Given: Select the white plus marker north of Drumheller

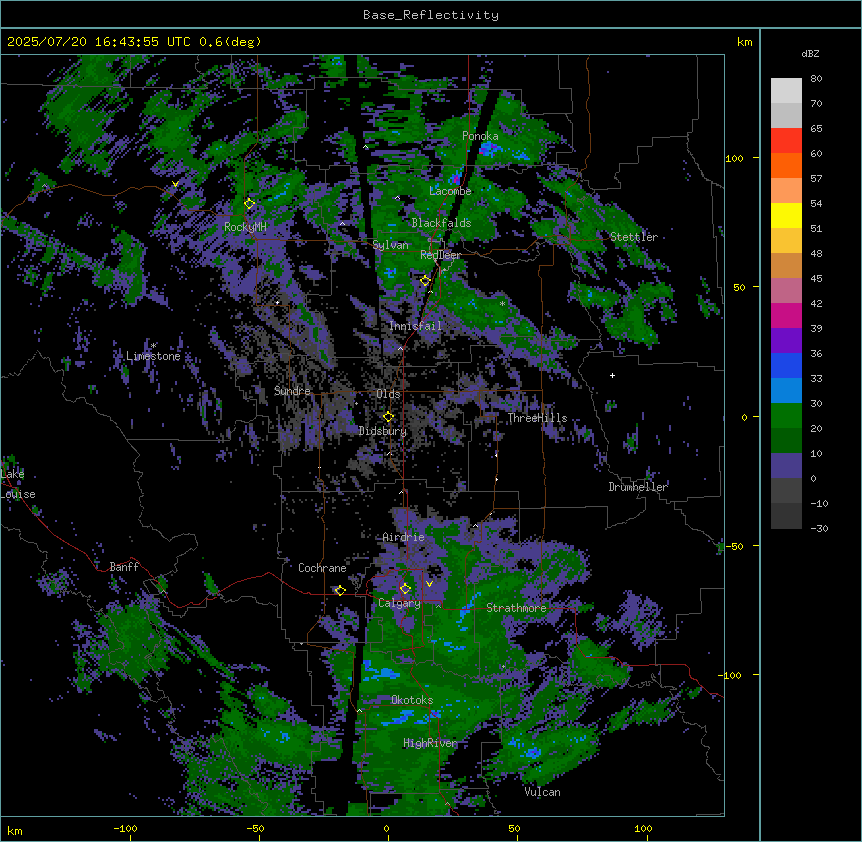Looking at the screenshot, I should tap(612, 375).
